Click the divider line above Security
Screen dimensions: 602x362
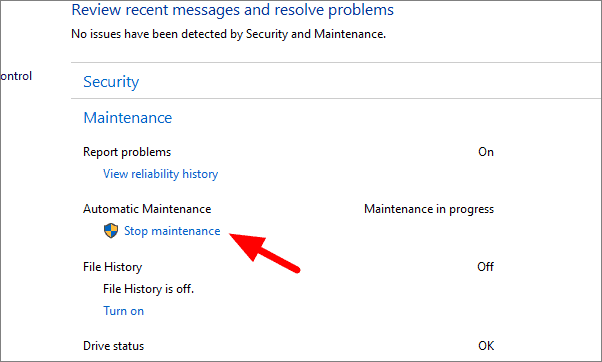336,63
